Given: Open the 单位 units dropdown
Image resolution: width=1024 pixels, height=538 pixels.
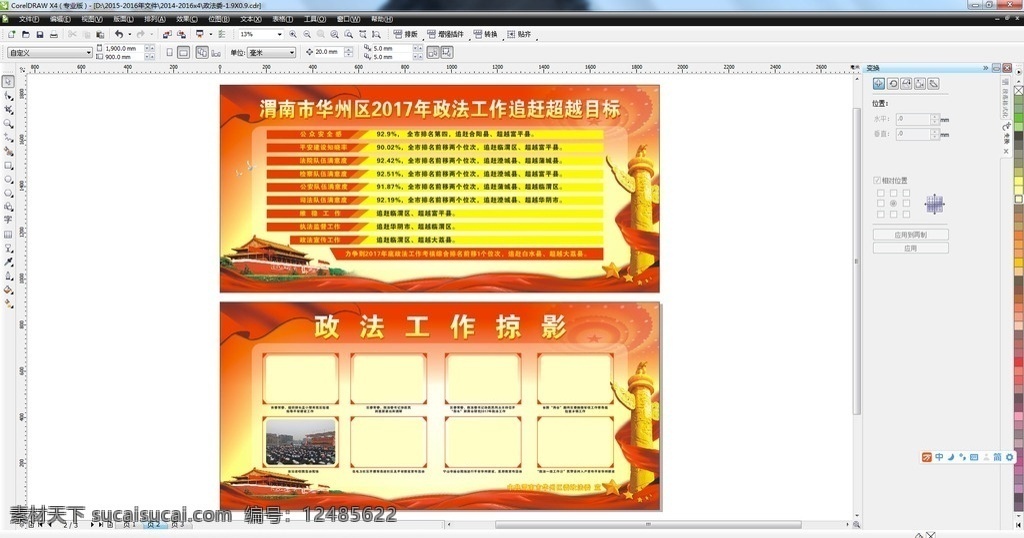Looking at the screenshot, I should tap(291, 52).
